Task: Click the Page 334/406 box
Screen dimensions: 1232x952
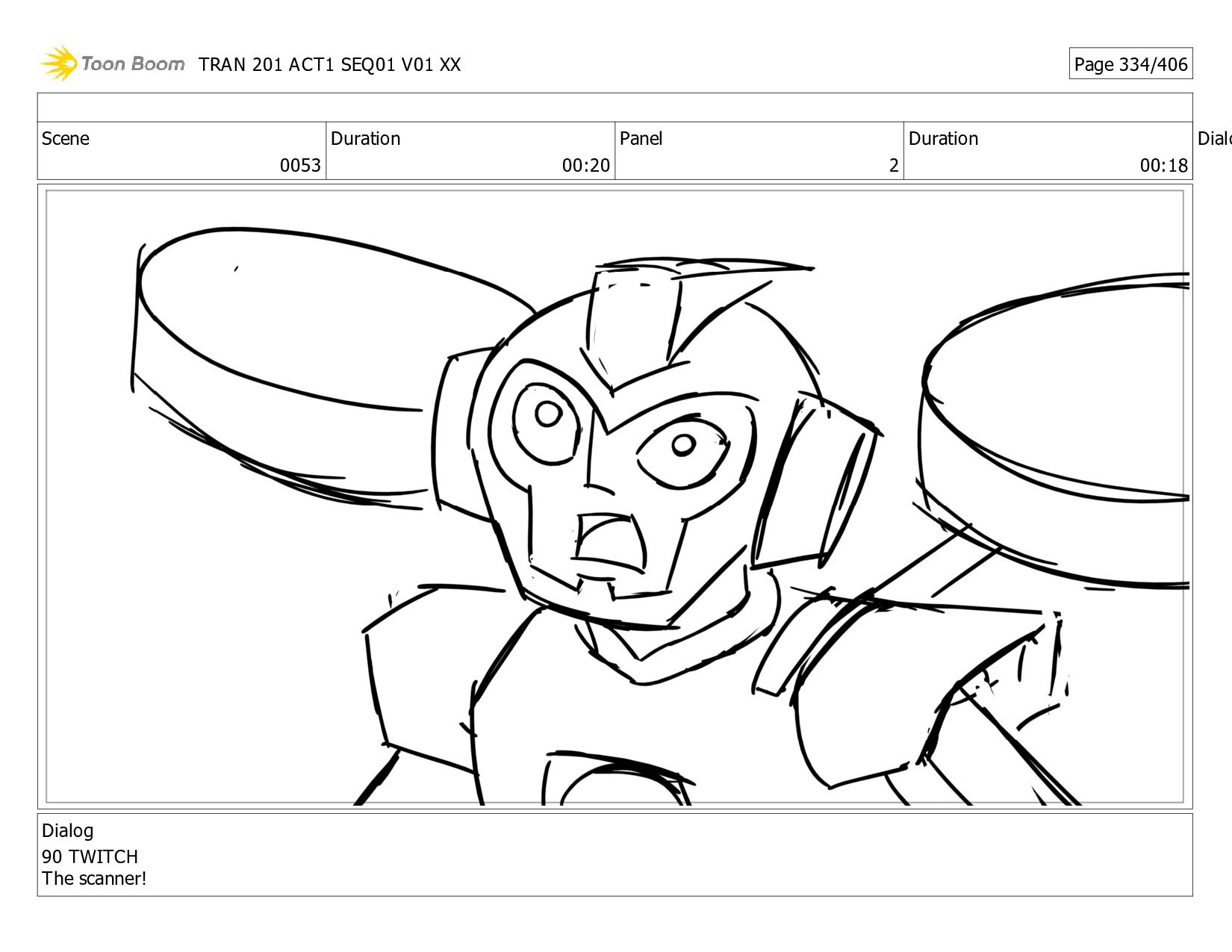Action: [x=1130, y=64]
